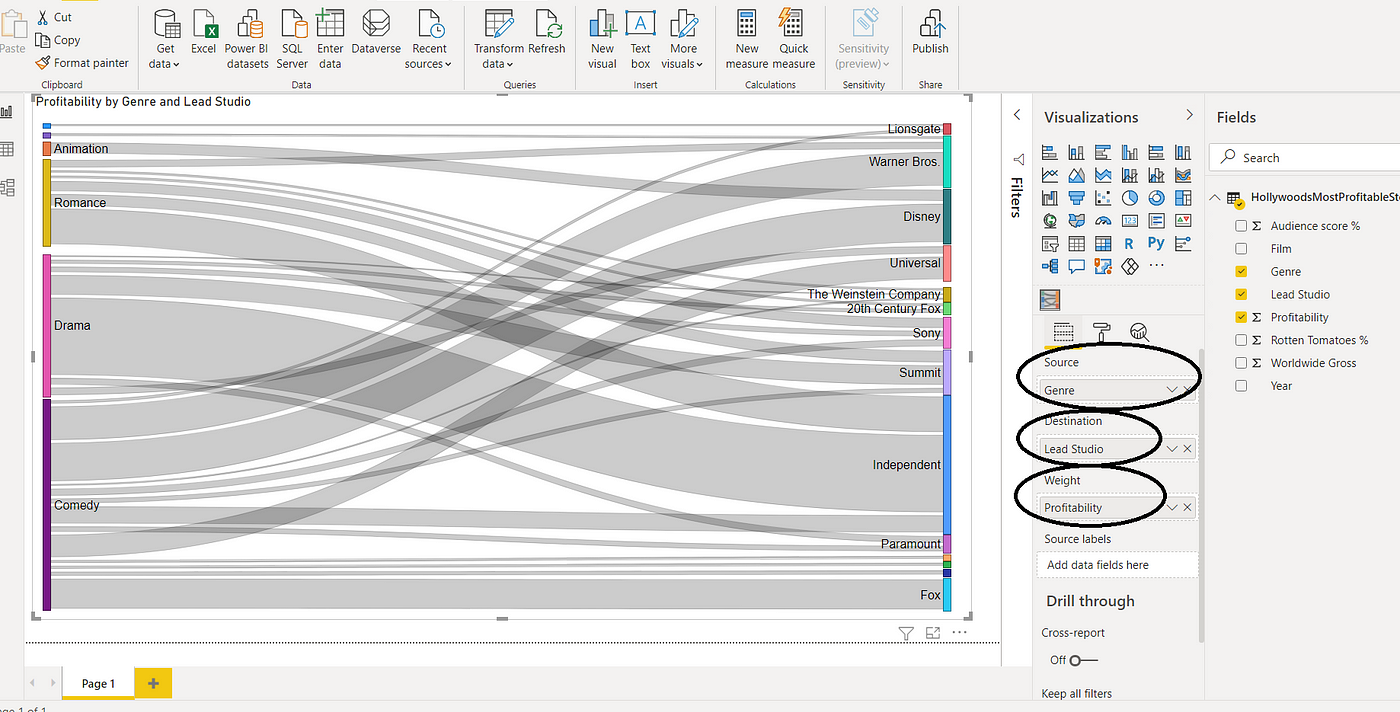Screen dimensions: 1400x712
Task: Remove Genre from Source well
Action: (1187, 390)
